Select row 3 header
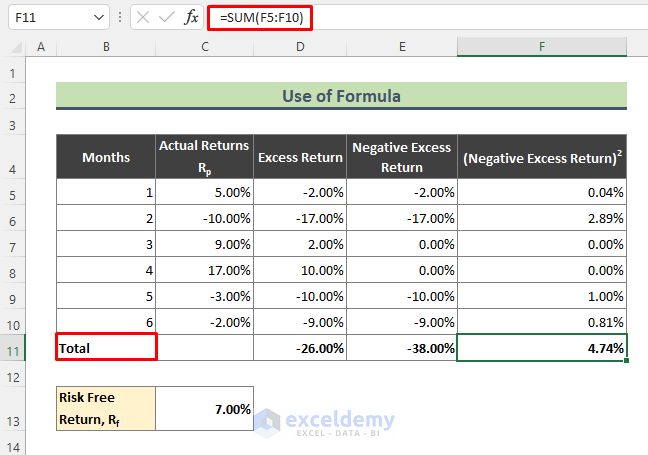This screenshot has height=455, width=648. pos(12,122)
